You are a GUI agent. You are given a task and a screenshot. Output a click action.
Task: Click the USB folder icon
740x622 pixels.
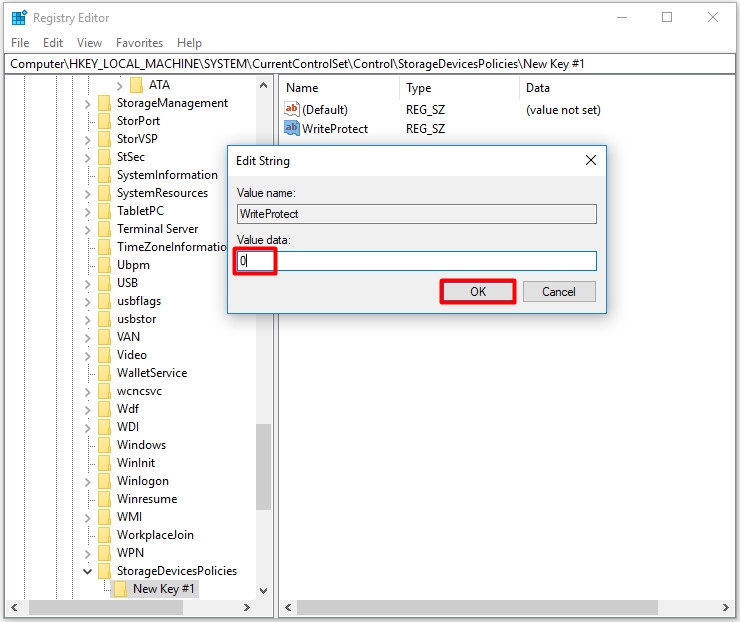[104, 283]
